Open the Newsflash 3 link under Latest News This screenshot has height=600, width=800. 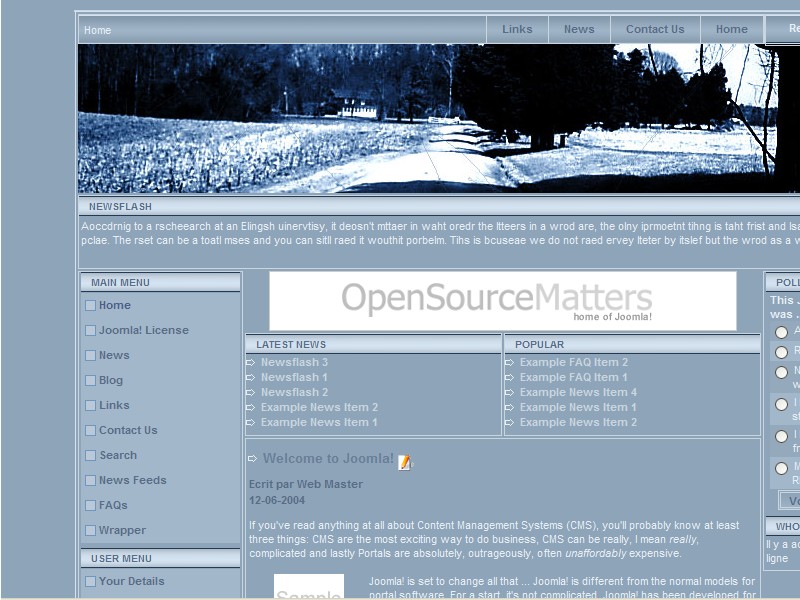point(294,362)
